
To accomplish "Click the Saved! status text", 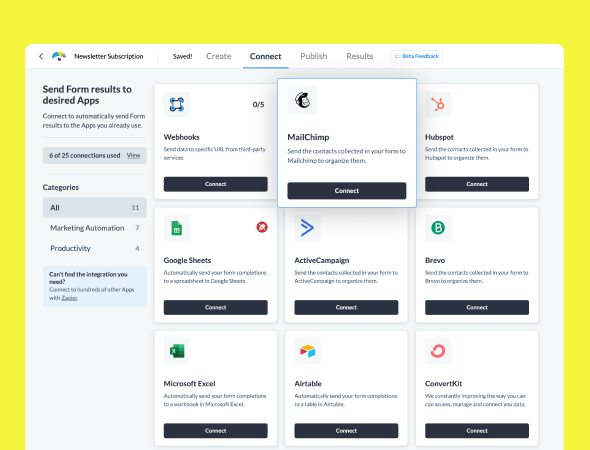I will [x=182, y=56].
